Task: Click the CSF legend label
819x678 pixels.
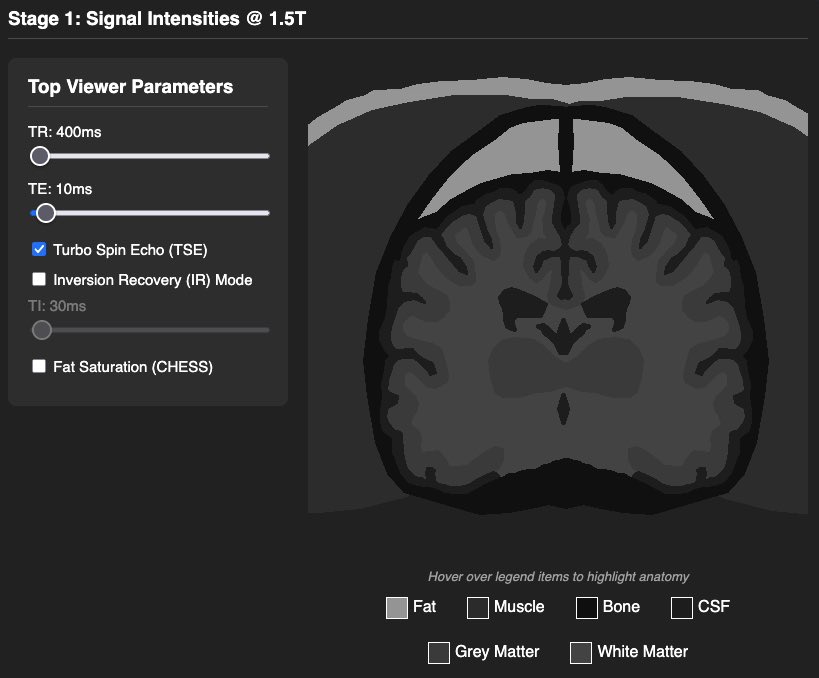Action: tap(713, 606)
